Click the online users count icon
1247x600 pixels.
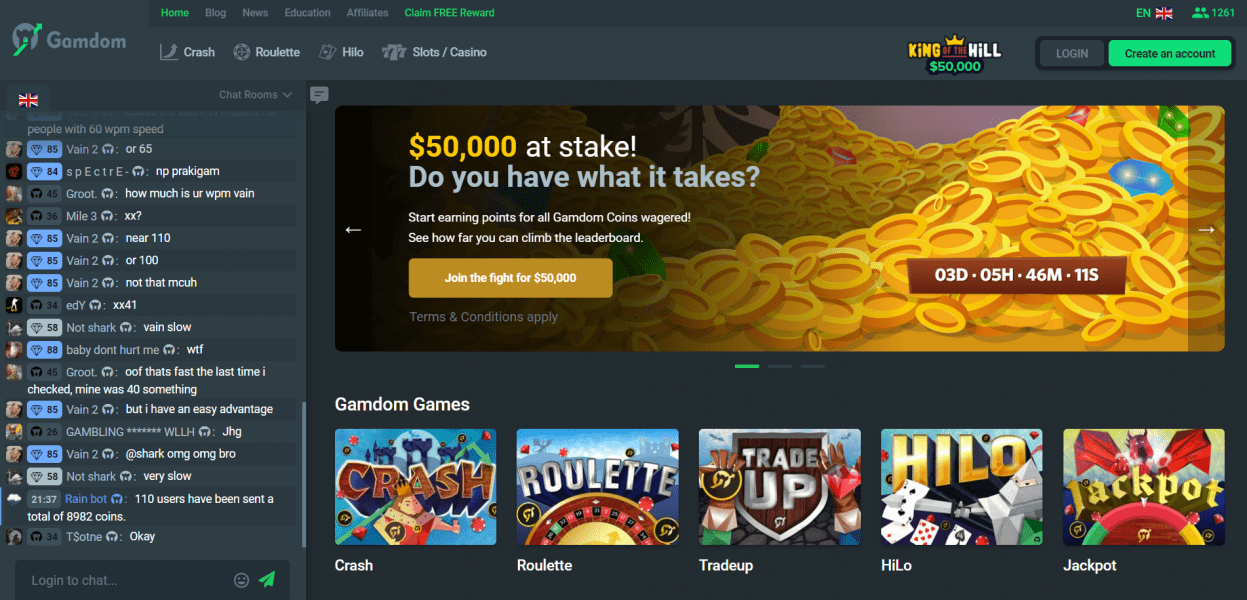1200,13
